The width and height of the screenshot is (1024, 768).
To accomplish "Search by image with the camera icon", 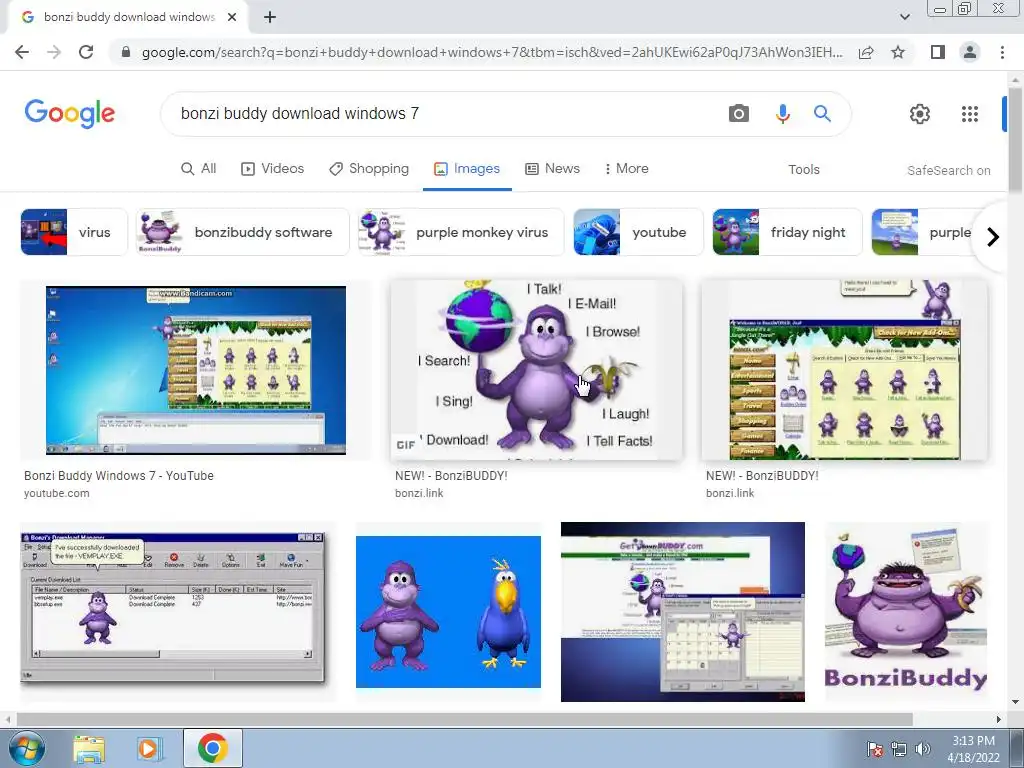I will [x=739, y=114].
